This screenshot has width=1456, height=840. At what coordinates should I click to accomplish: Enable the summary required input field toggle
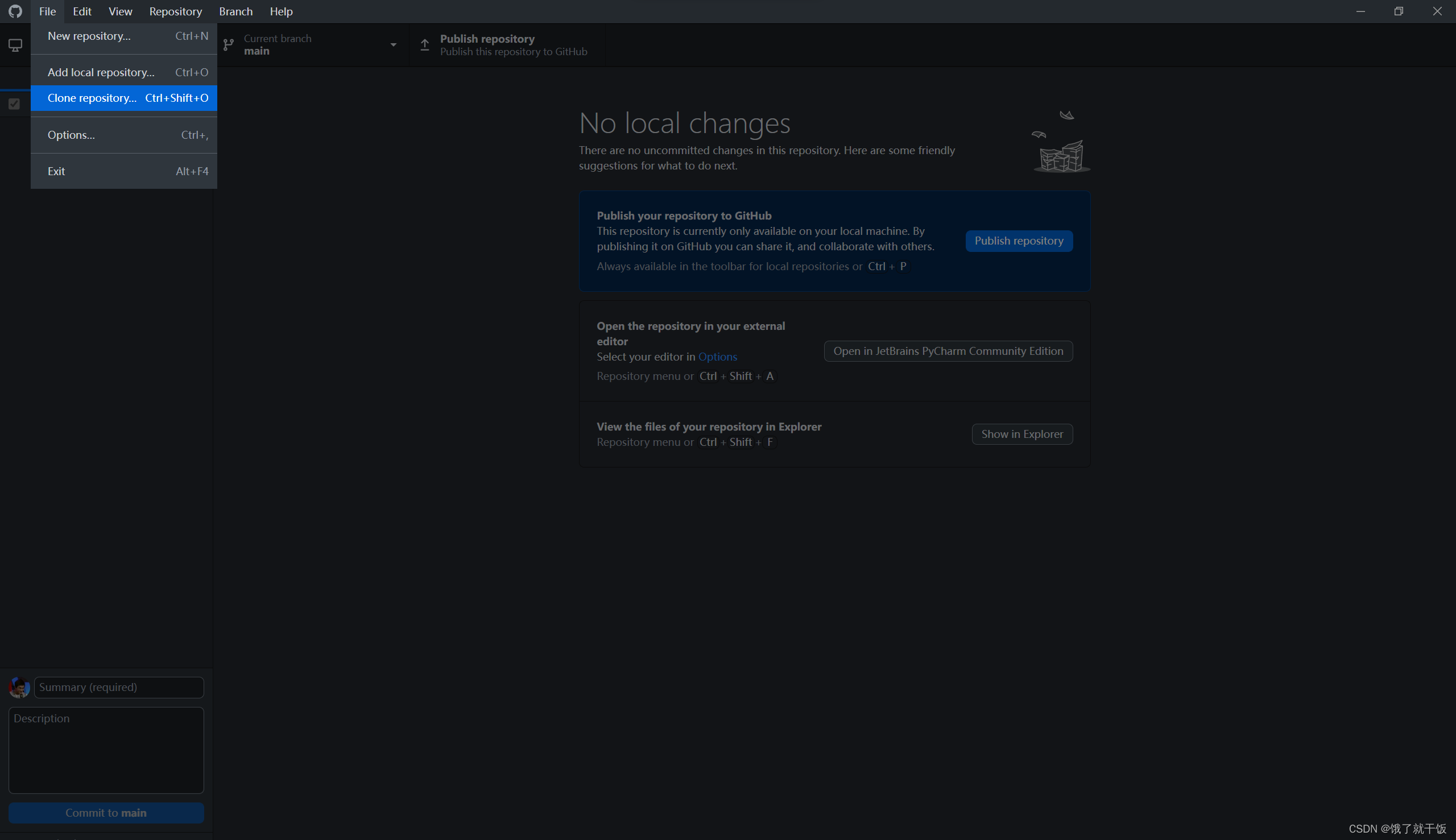click(118, 687)
